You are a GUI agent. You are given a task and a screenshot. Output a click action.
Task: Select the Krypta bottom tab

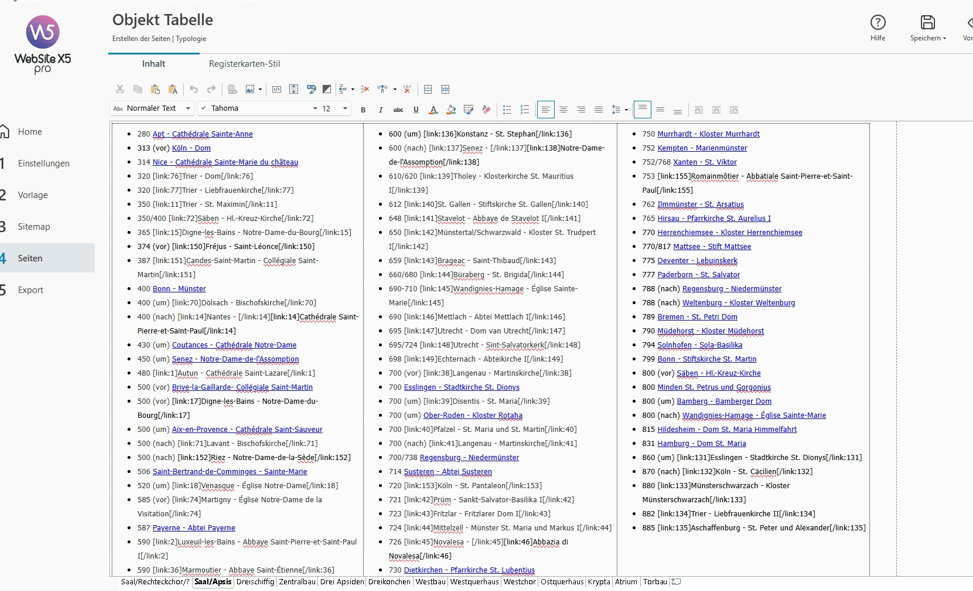click(x=599, y=582)
